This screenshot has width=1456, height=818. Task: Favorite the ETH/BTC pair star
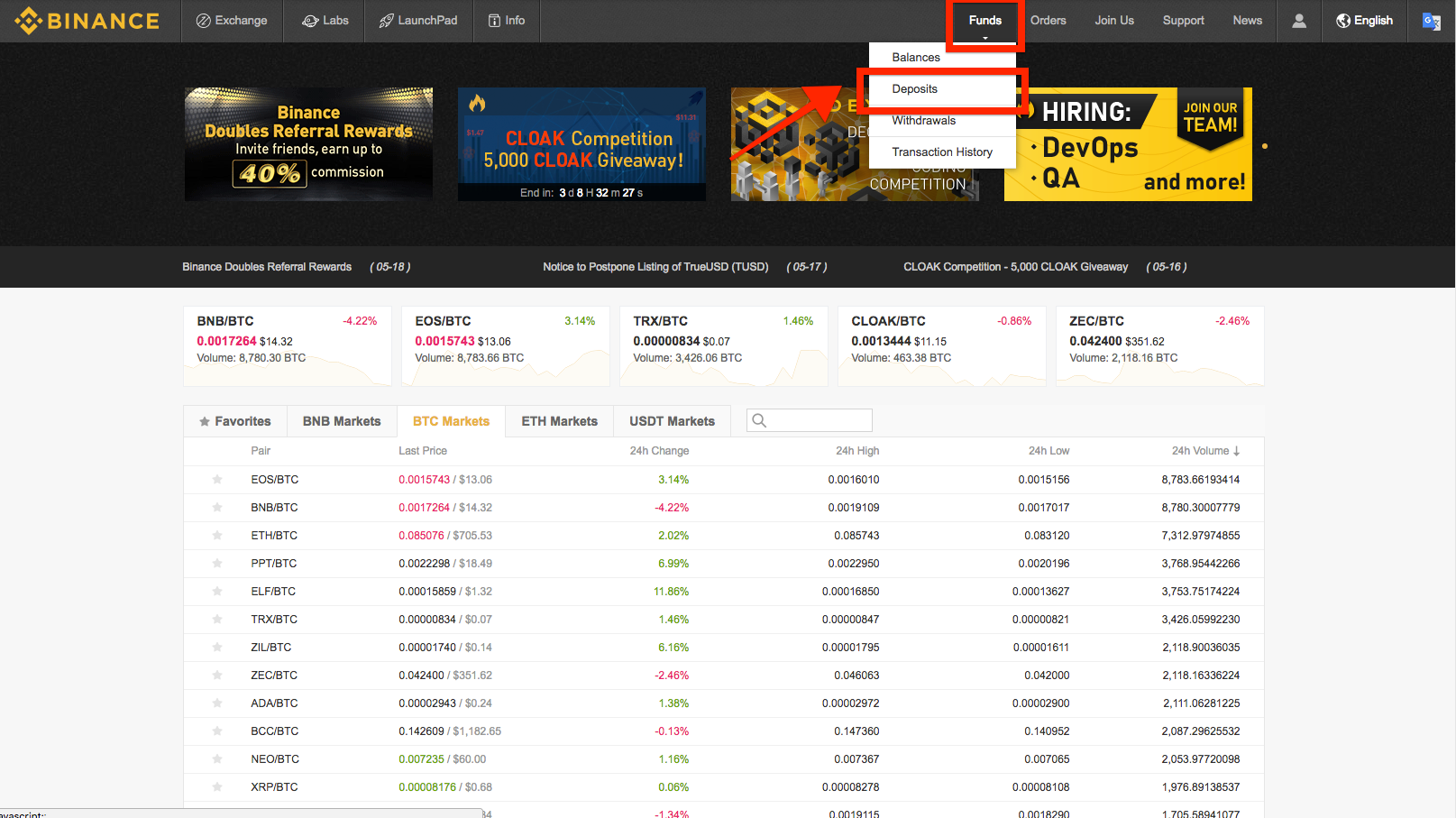click(217, 536)
